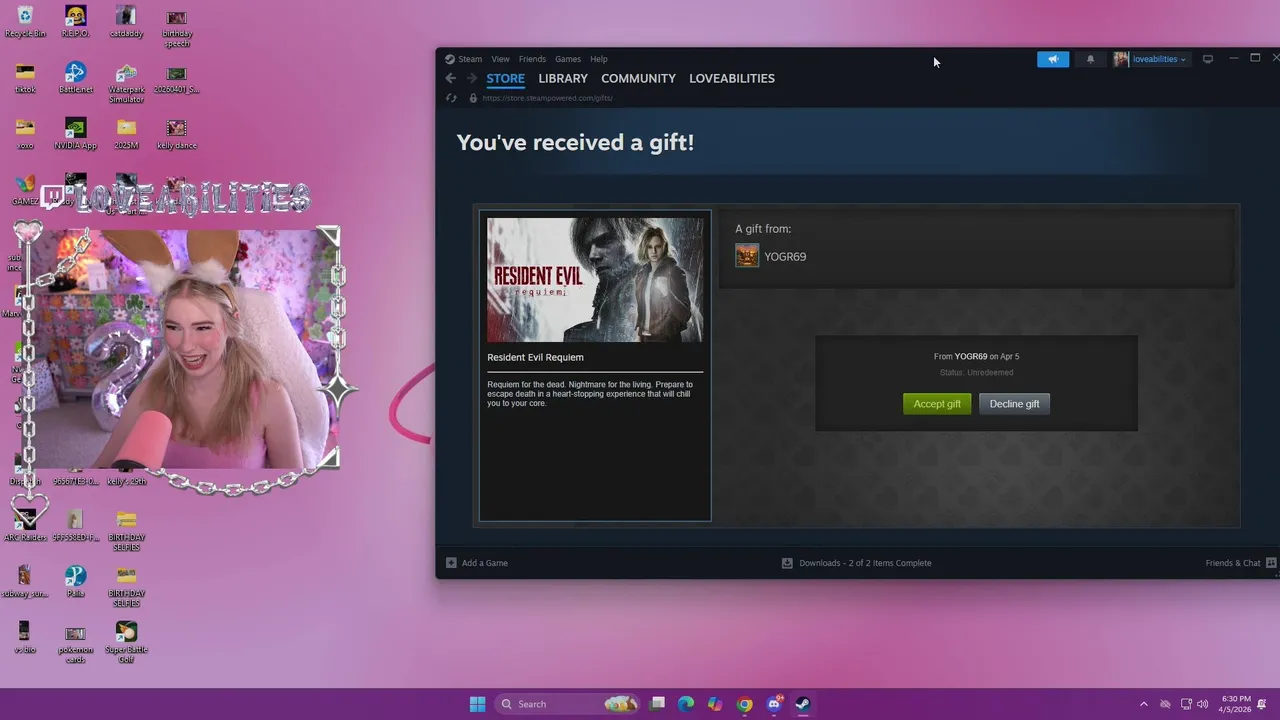This screenshot has width=1280, height=720.
Task: Select the 20260401_S video file
Action: (177, 78)
